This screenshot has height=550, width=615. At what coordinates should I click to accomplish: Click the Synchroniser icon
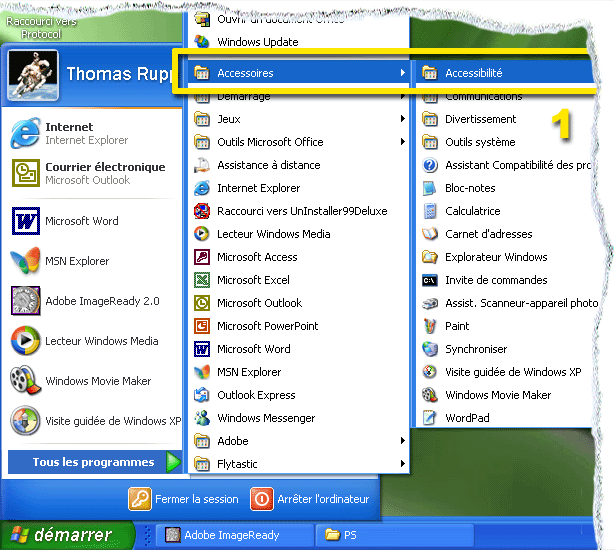pos(430,349)
